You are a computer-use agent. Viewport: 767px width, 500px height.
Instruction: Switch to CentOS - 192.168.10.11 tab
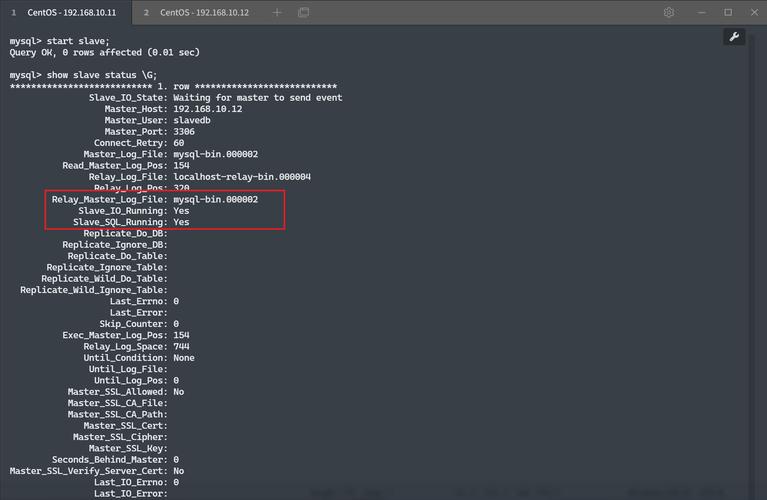pos(66,12)
